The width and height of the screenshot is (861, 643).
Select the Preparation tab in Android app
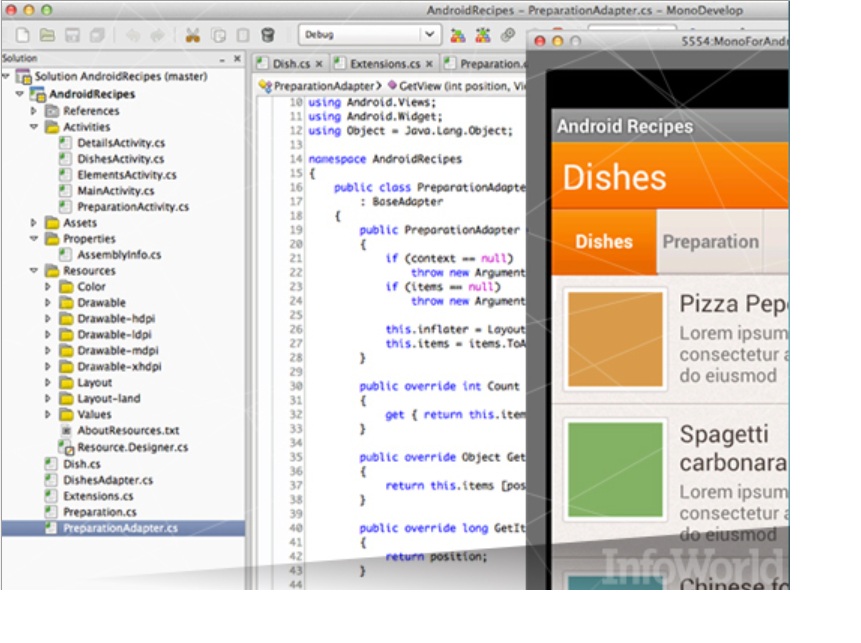[x=710, y=242]
